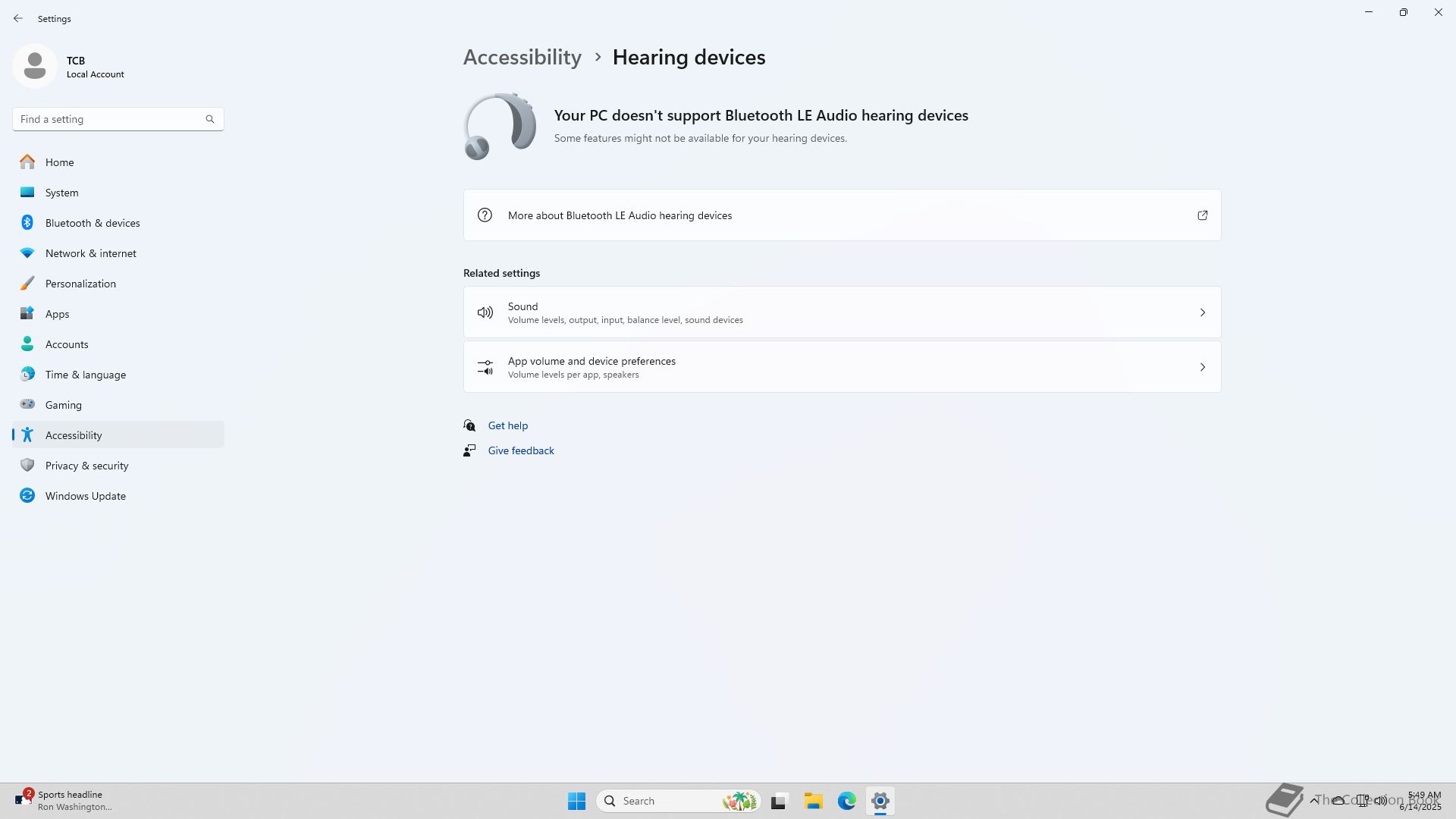
Task: Select the Gaming controller icon
Action: click(27, 405)
